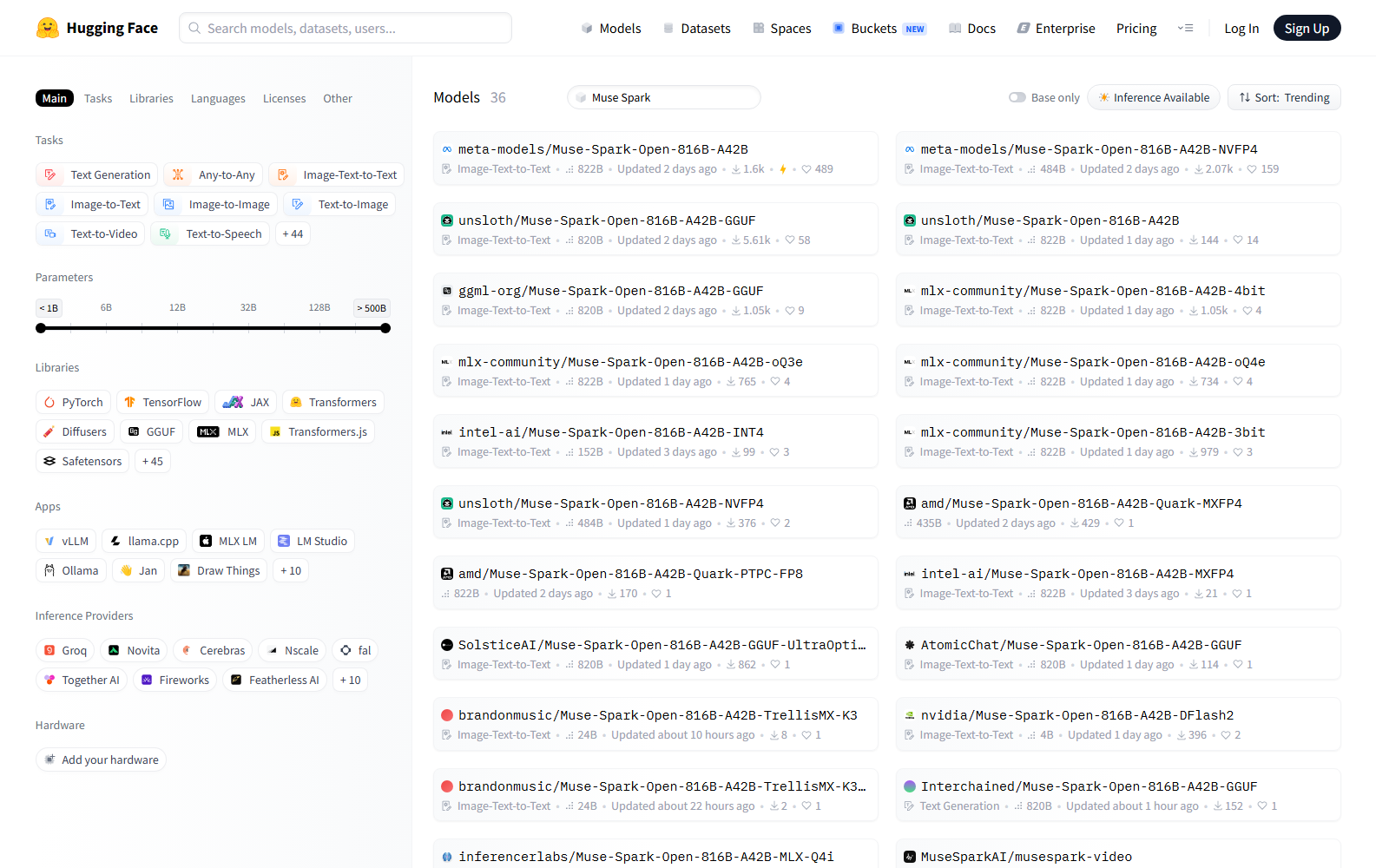Switch to the Tasks filter tab
The height and width of the screenshot is (868, 1389).
[x=98, y=98]
